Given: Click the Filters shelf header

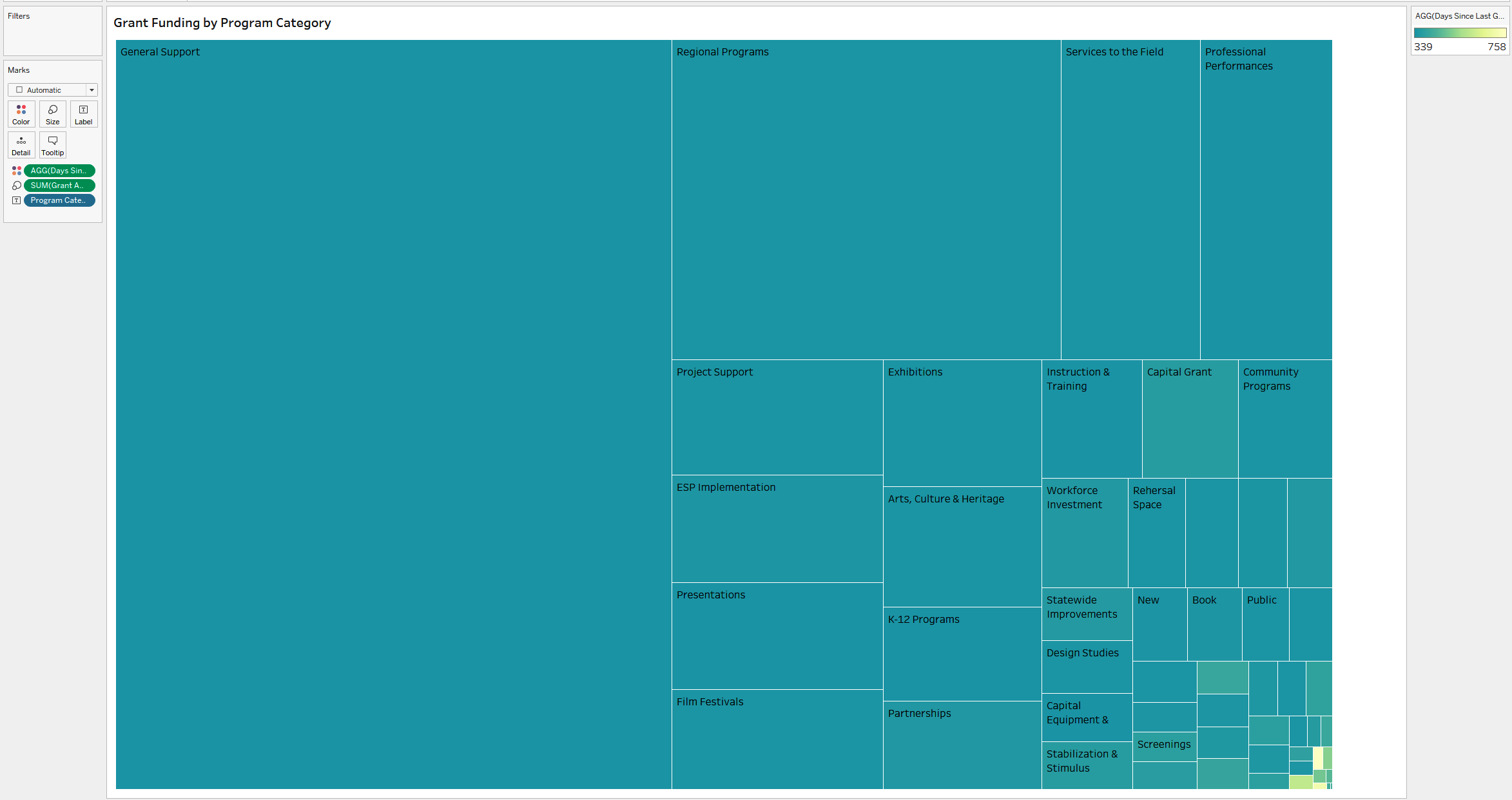Looking at the screenshot, I should pos(19,16).
